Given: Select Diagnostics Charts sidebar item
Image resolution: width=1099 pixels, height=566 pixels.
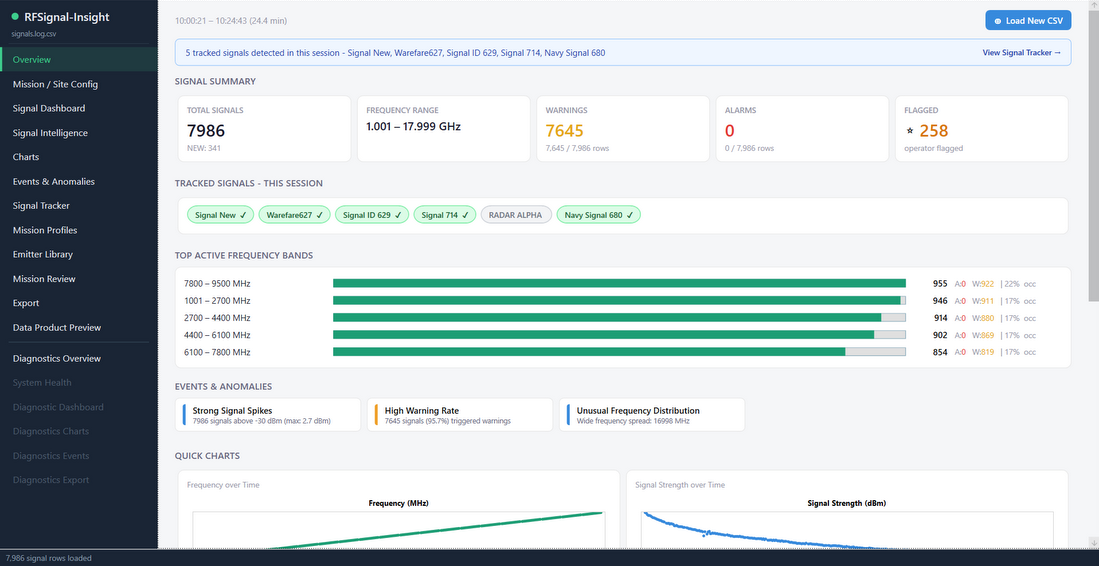Looking at the screenshot, I should tap(78, 432).
